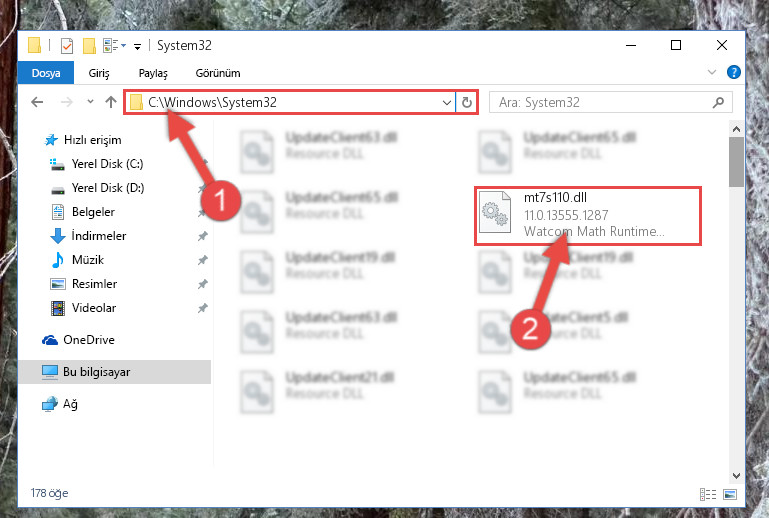Open the Dosya tab
This screenshot has height=518, width=769.
pyautogui.click(x=46, y=73)
